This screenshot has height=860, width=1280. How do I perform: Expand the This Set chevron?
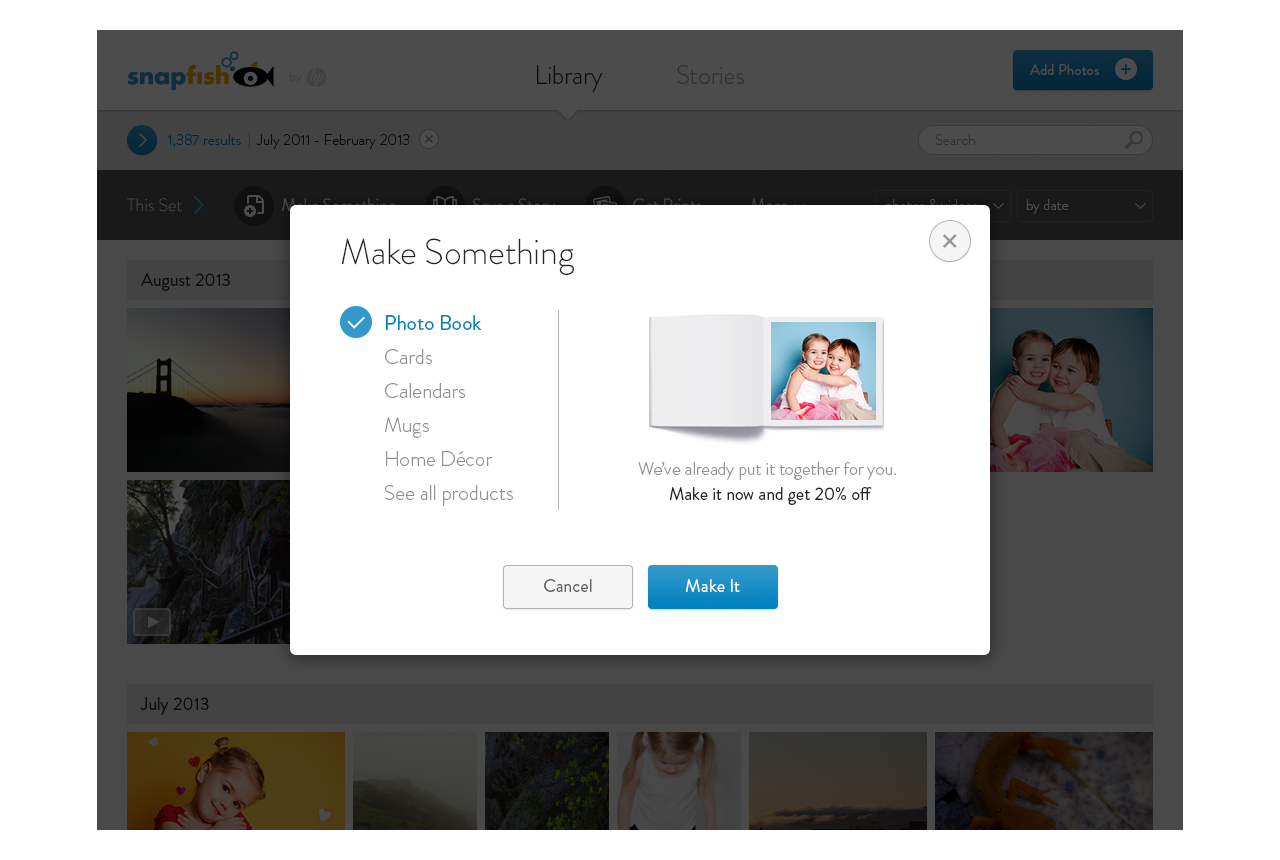(x=199, y=205)
